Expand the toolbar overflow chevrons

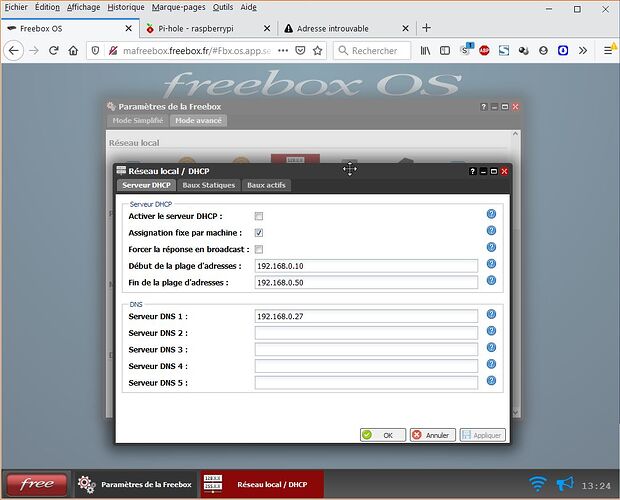pyautogui.click(x=583, y=51)
